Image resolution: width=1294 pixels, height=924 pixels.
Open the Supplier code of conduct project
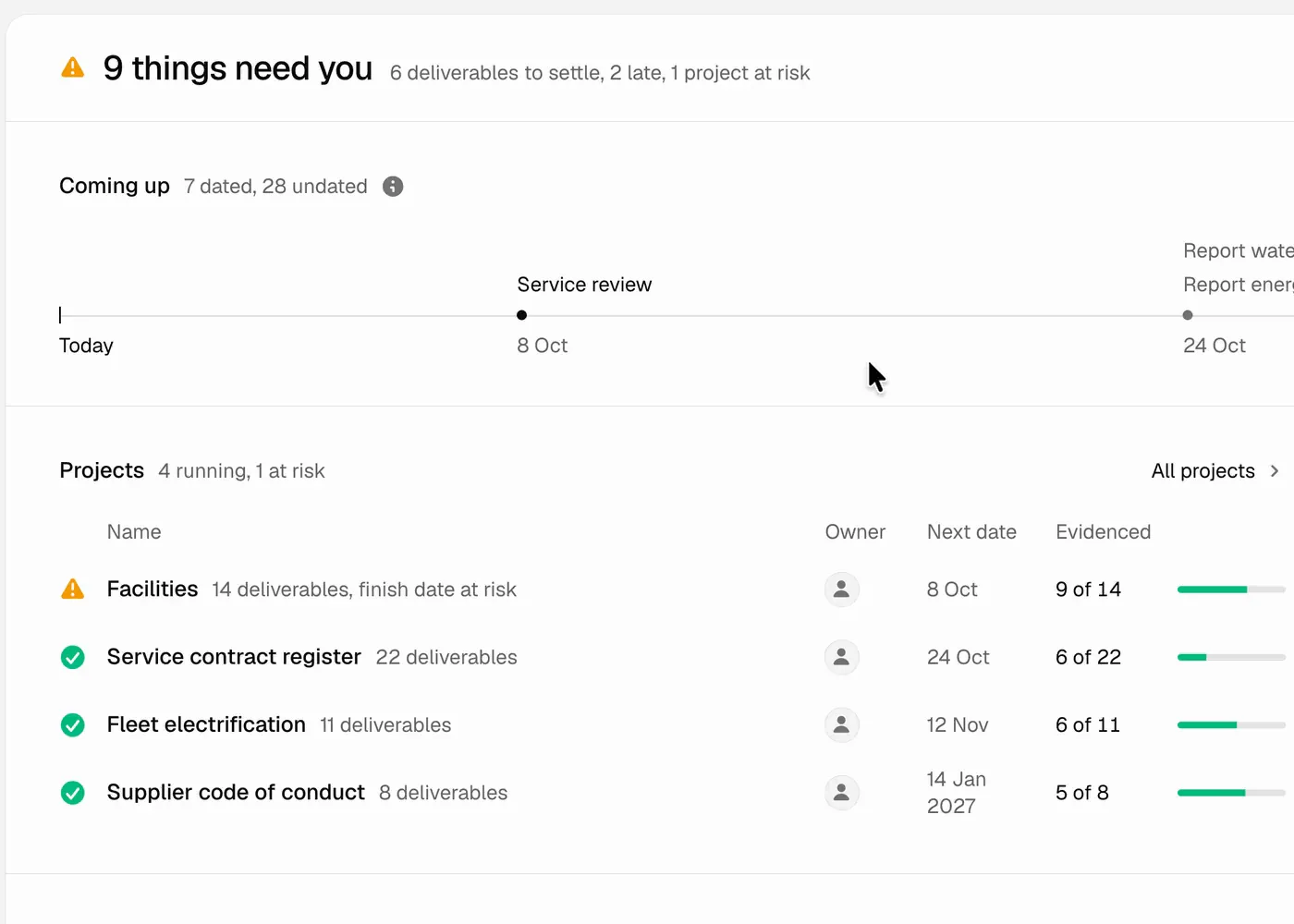236,793
